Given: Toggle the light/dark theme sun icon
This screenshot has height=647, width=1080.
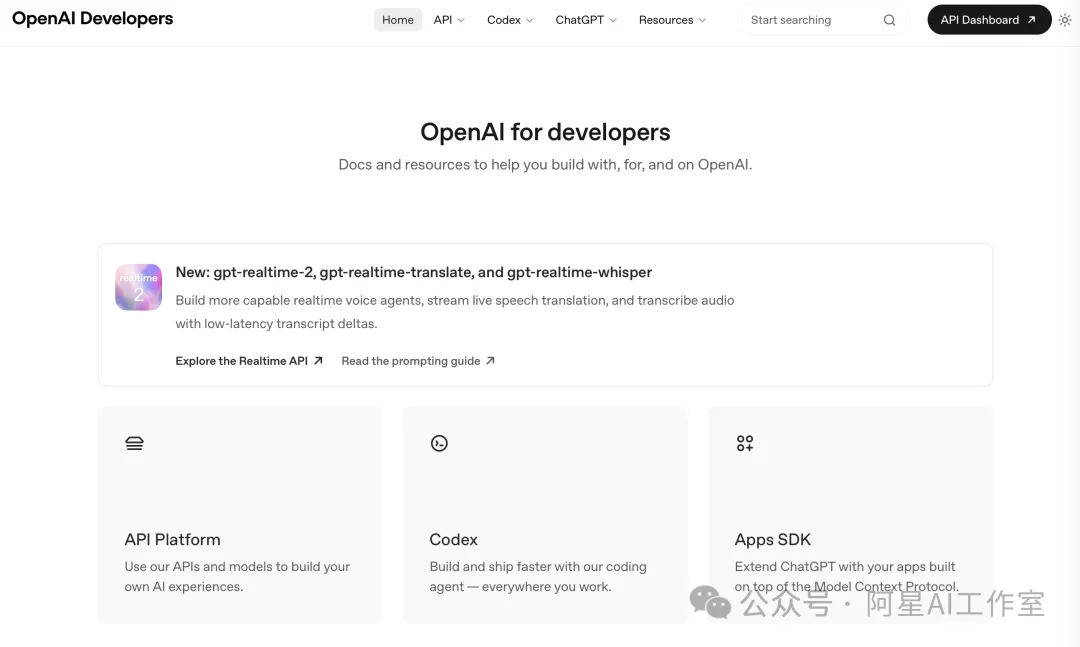Looking at the screenshot, I should pyautogui.click(x=1065, y=20).
